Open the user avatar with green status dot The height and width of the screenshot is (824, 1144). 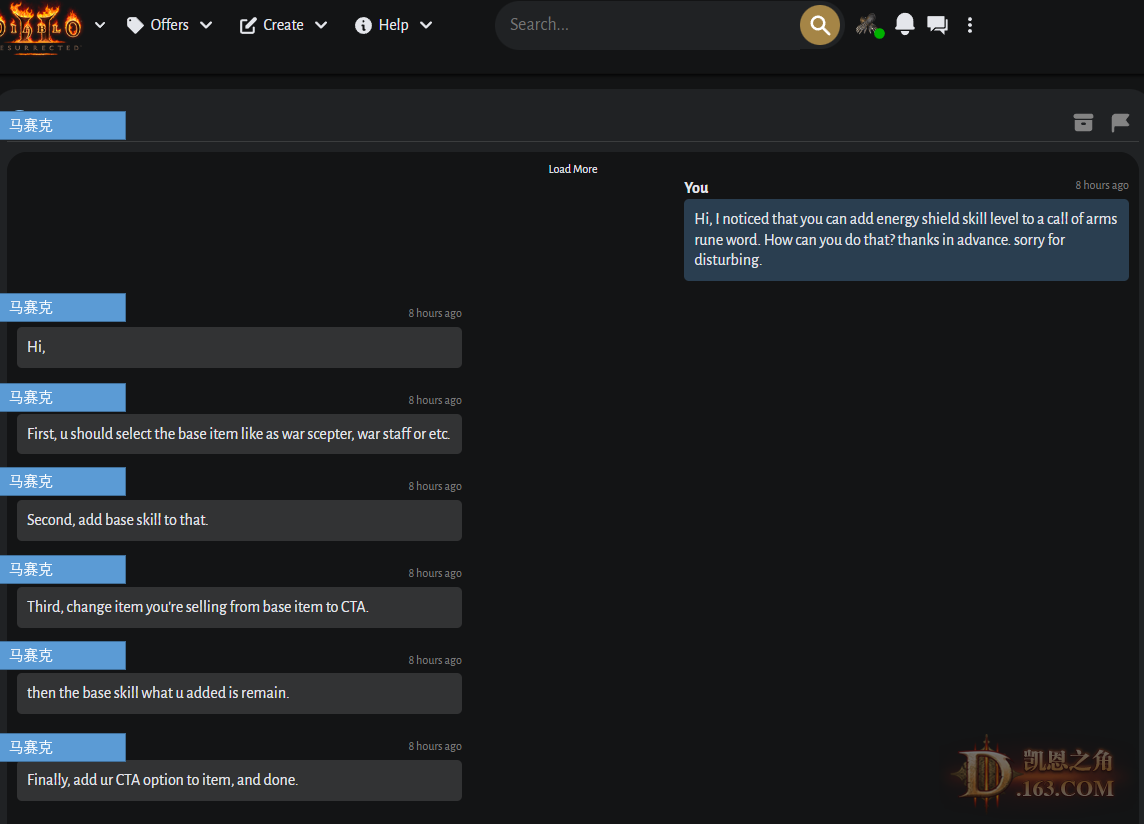coord(869,26)
